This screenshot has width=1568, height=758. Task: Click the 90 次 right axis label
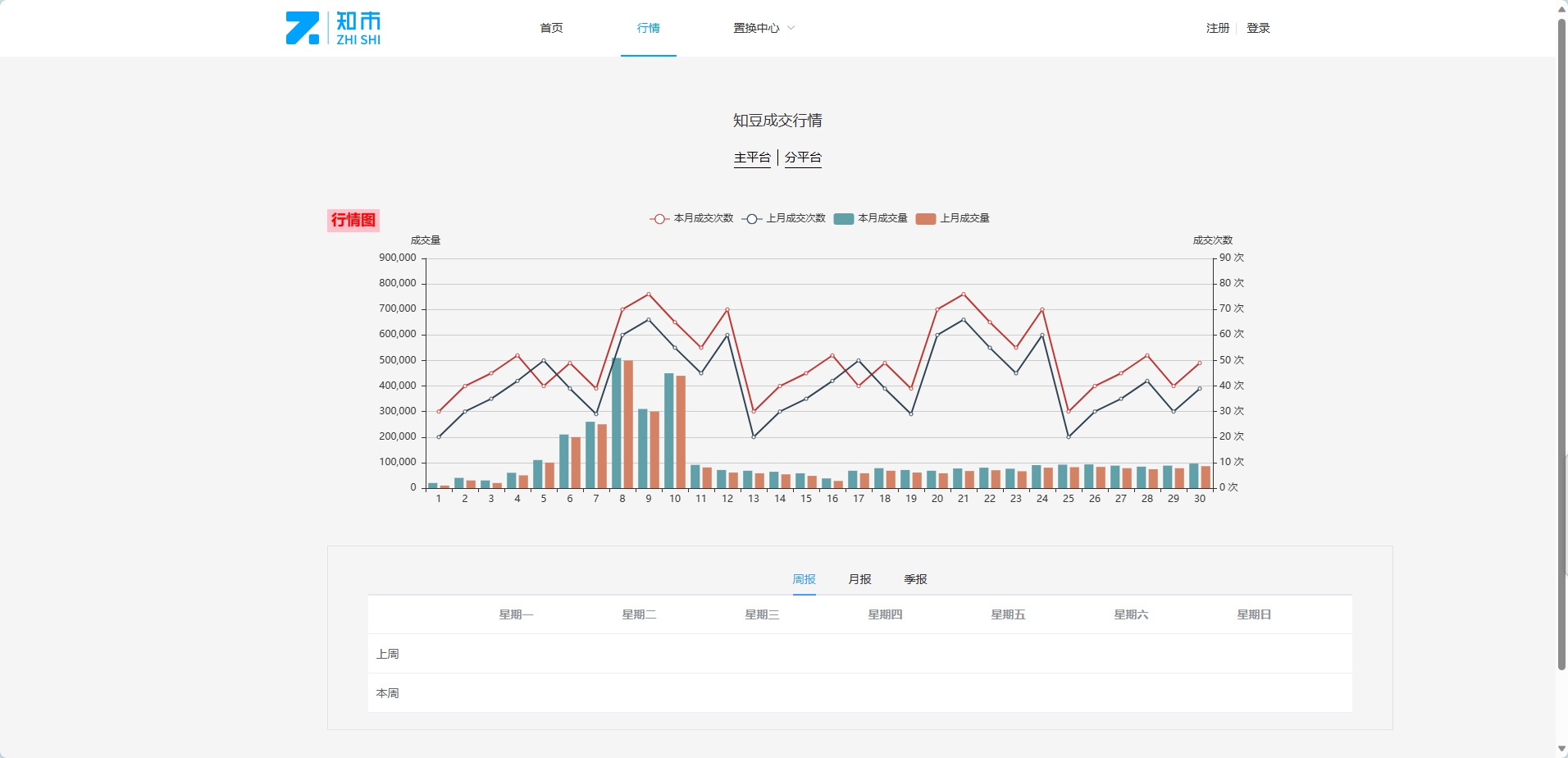[x=1232, y=258]
